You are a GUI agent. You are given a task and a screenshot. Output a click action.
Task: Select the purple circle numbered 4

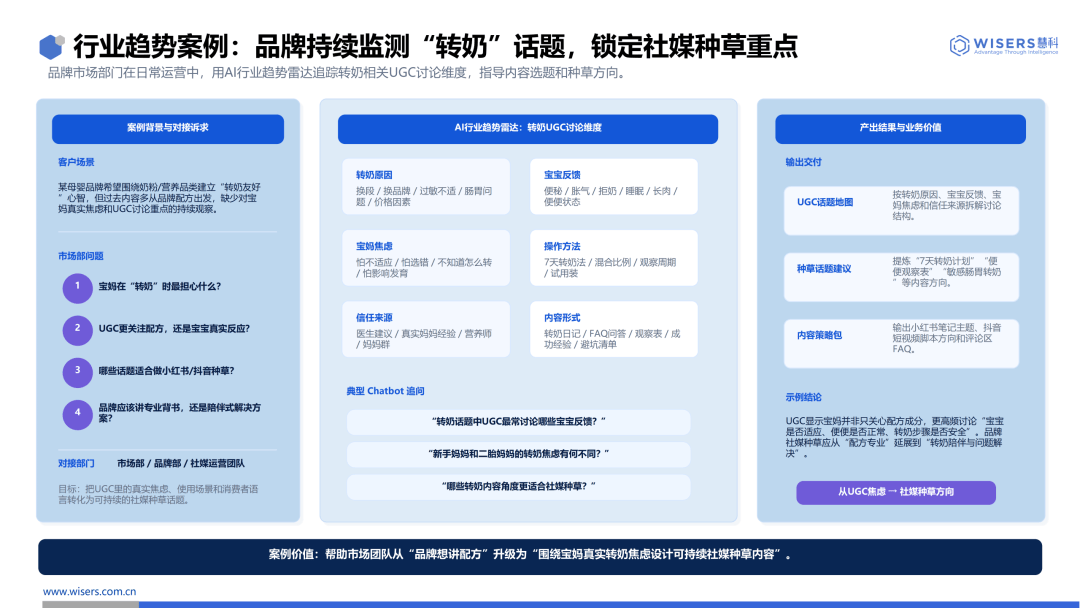pyautogui.click(x=77, y=415)
